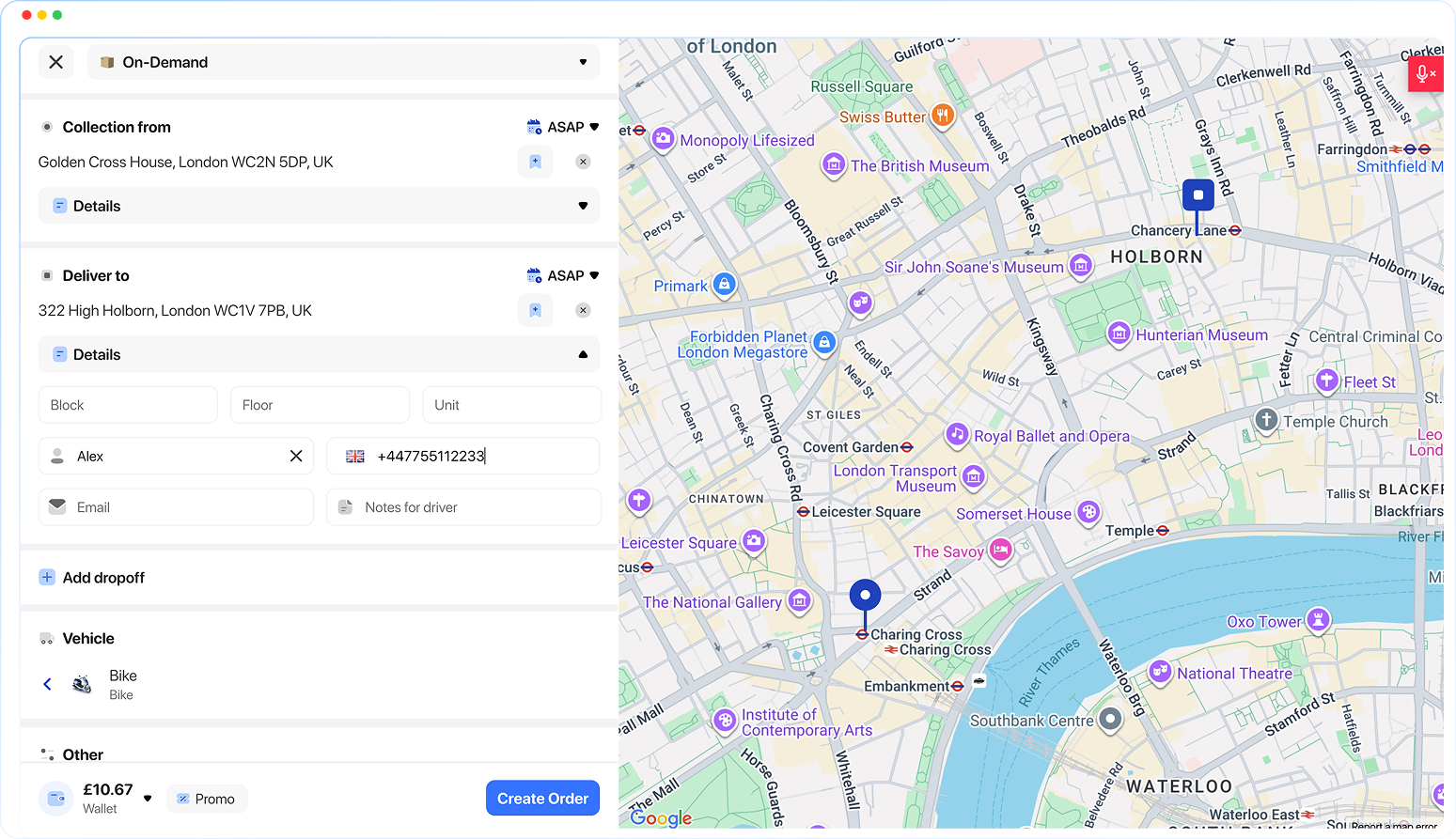The height and width of the screenshot is (839, 1456).
Task: Select the Bike vehicle icon
Action: click(82, 684)
